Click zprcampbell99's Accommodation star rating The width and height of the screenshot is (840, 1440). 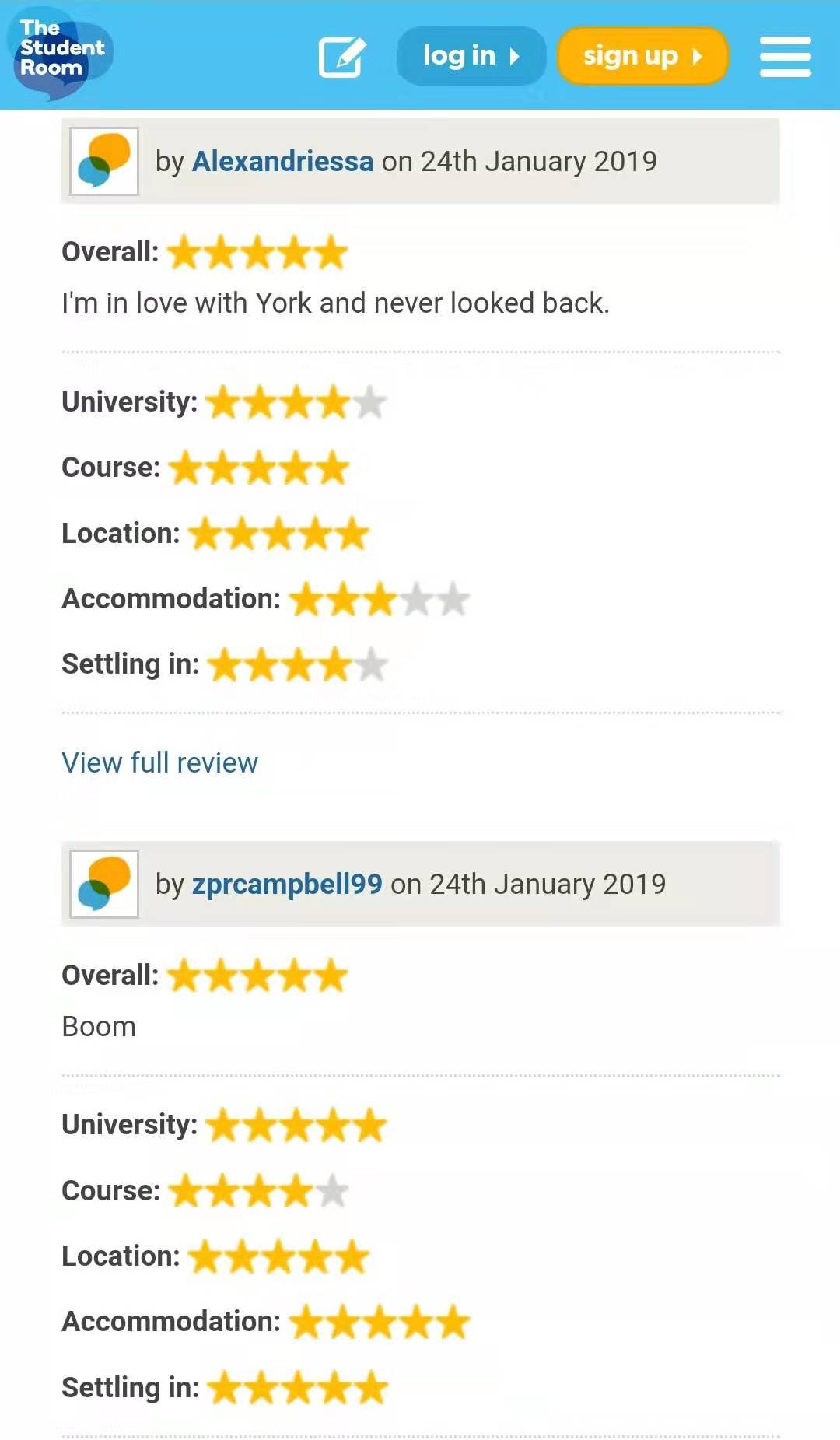click(x=380, y=1323)
